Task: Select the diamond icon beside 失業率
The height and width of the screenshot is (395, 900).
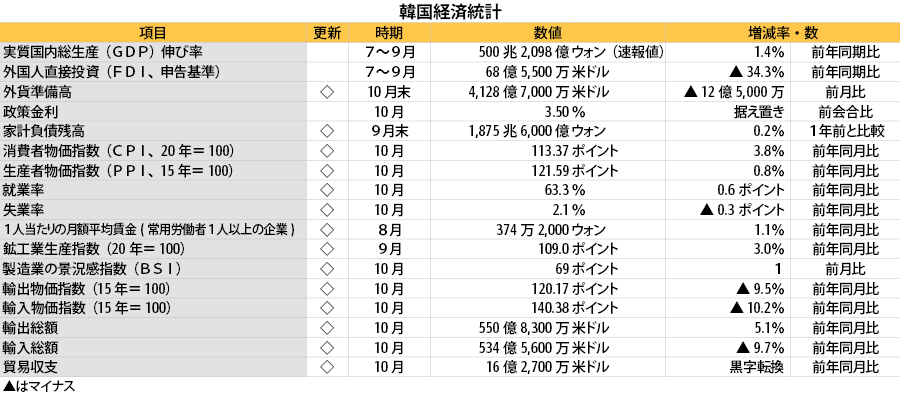Action: [x=327, y=210]
